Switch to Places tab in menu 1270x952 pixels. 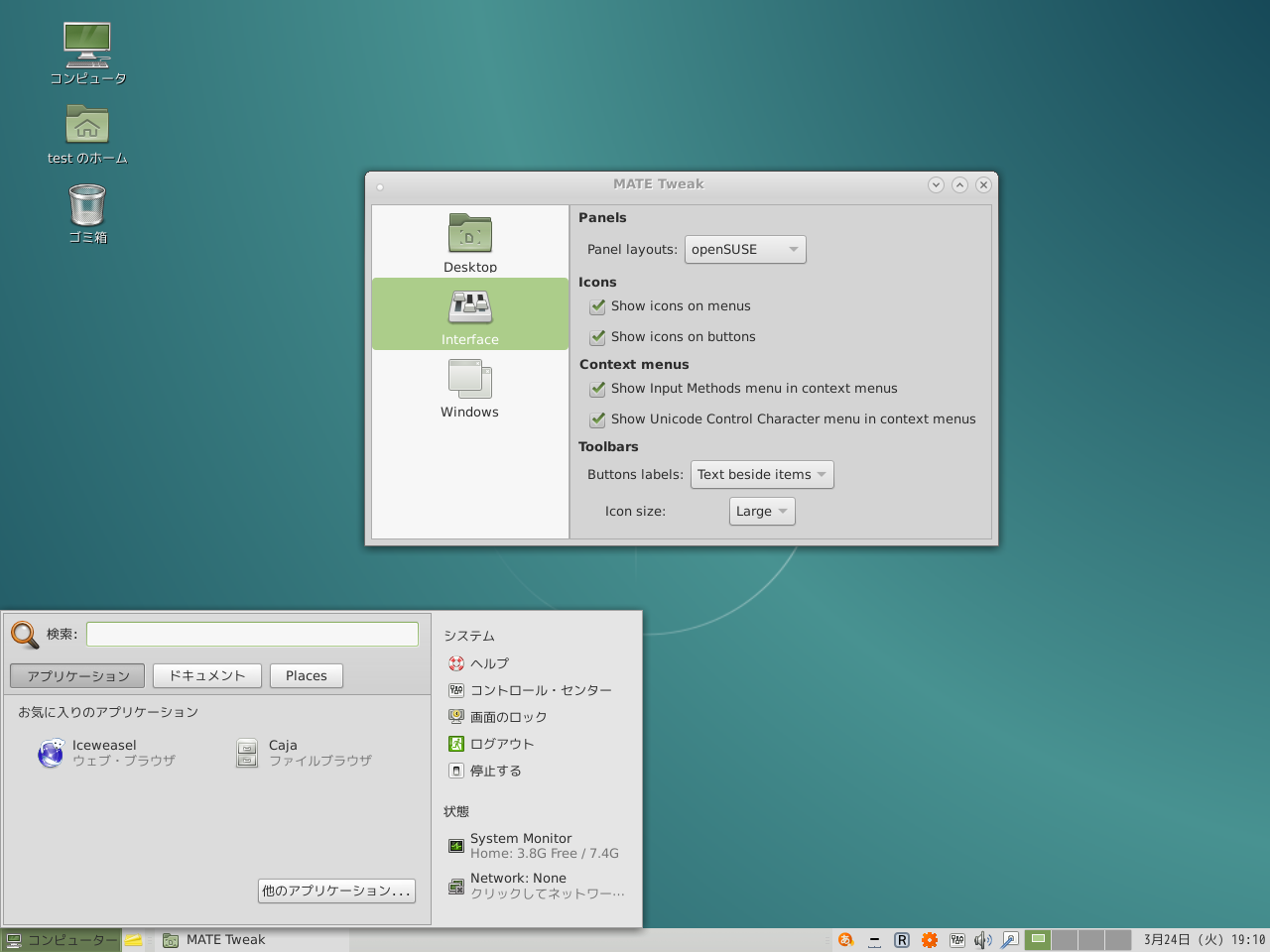click(307, 676)
